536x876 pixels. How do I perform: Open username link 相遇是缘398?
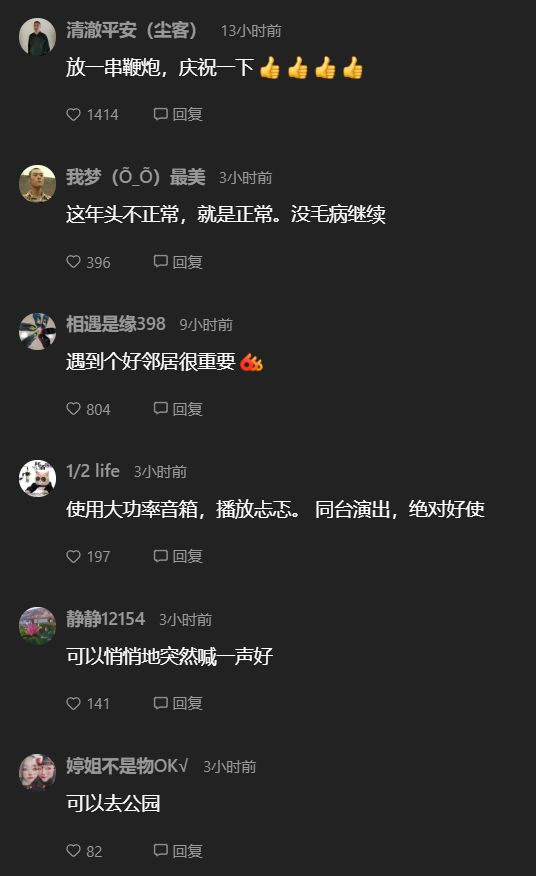pyautogui.click(x=116, y=324)
